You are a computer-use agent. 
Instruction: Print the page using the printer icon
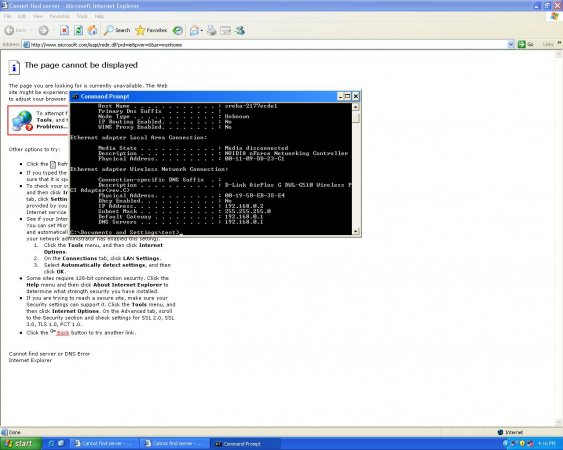211,31
